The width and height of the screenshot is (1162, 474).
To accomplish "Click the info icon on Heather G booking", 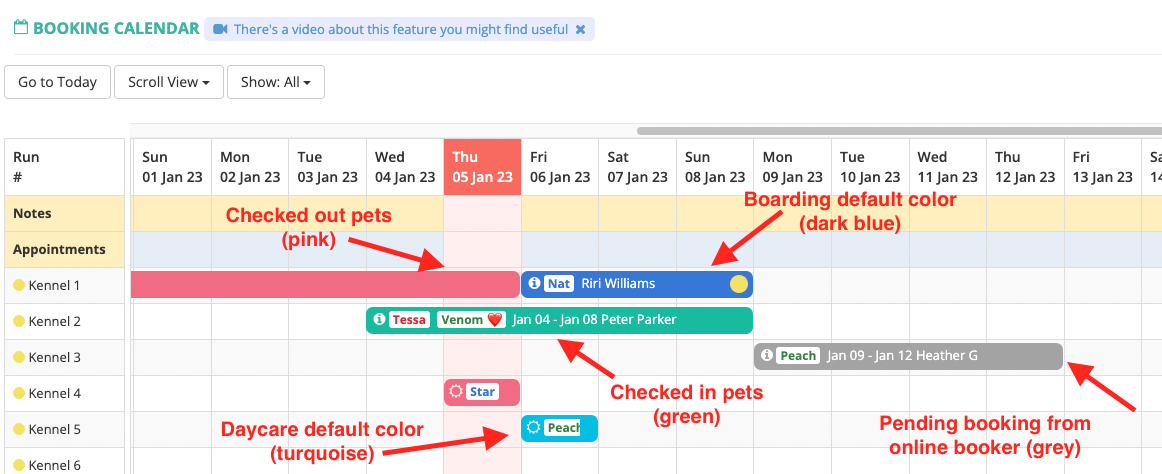I will (767, 356).
